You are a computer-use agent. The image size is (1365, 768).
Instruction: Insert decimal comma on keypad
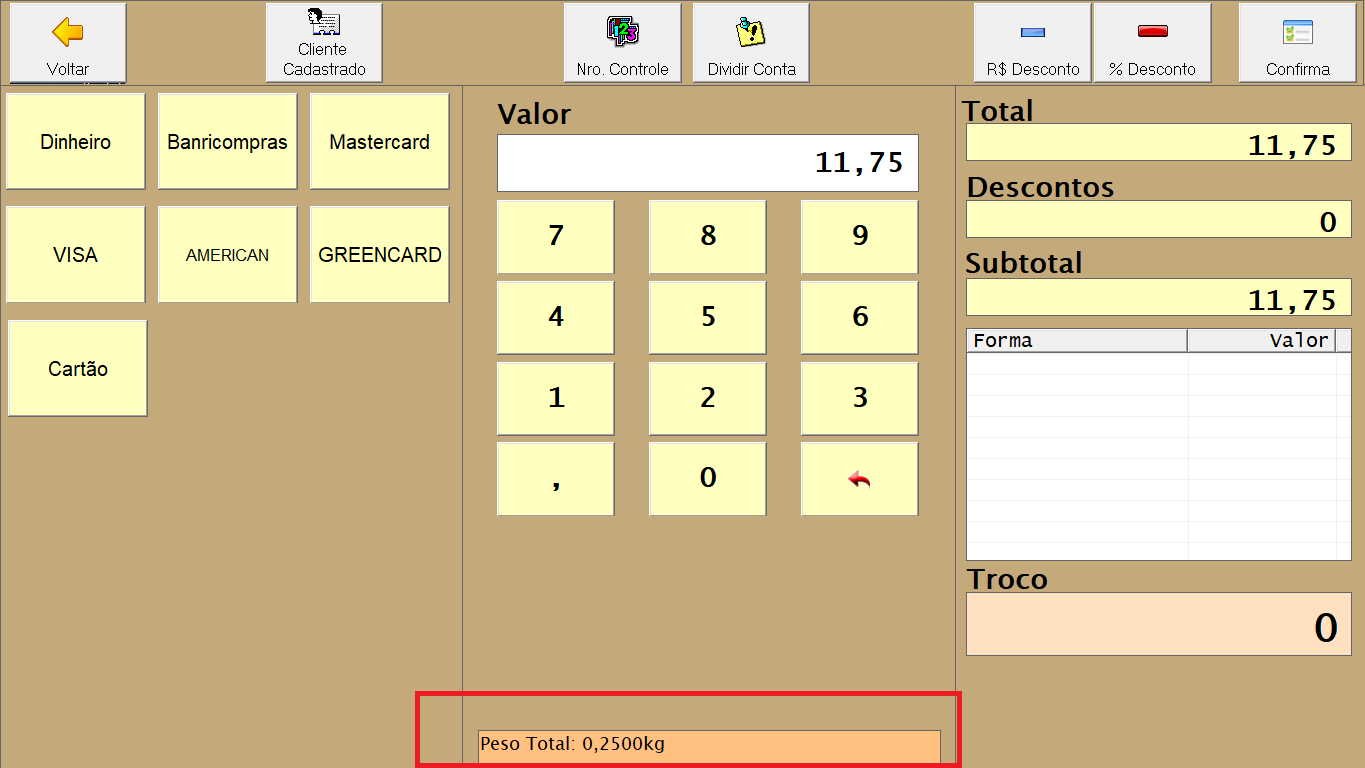(x=556, y=479)
